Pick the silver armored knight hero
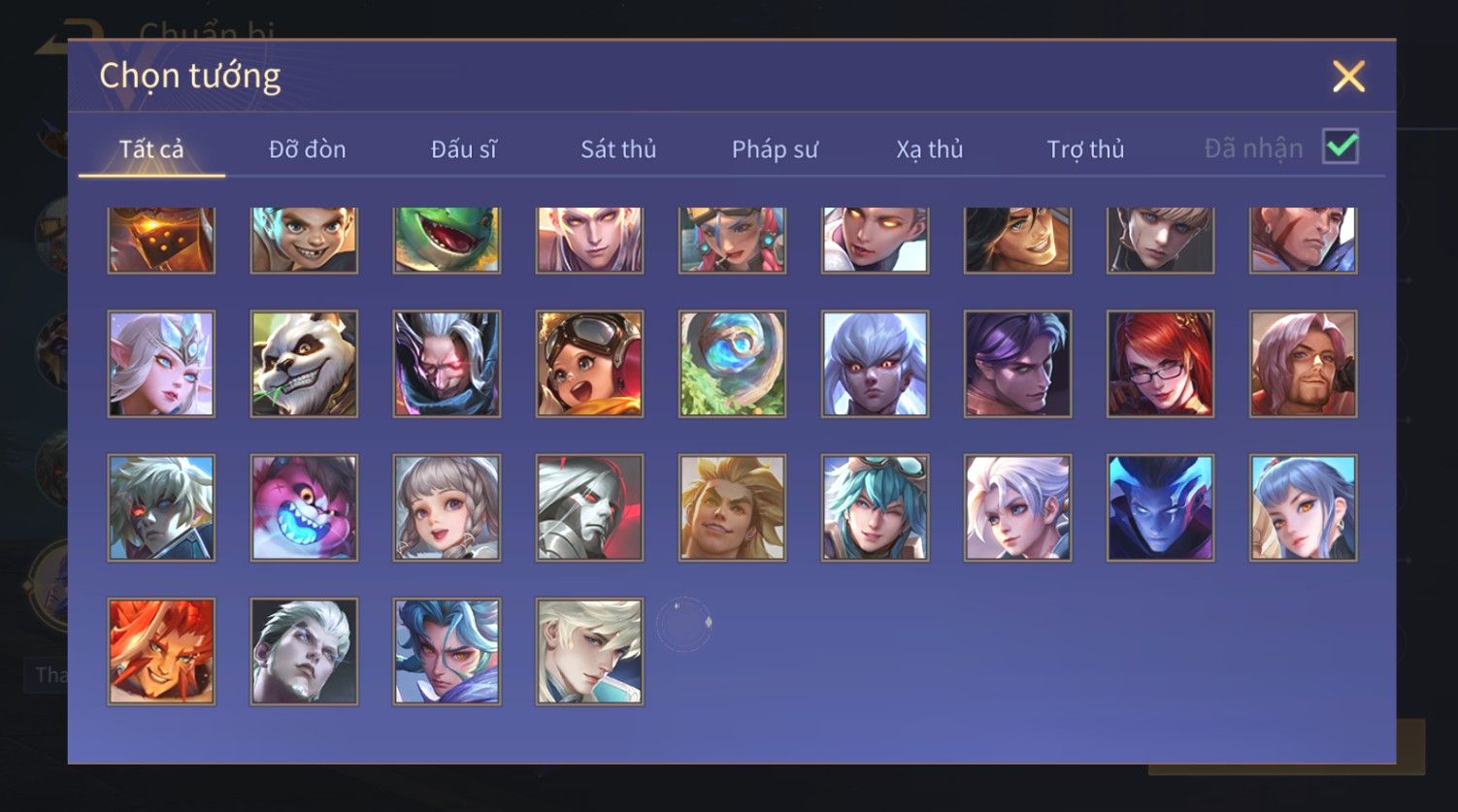 tap(589, 507)
